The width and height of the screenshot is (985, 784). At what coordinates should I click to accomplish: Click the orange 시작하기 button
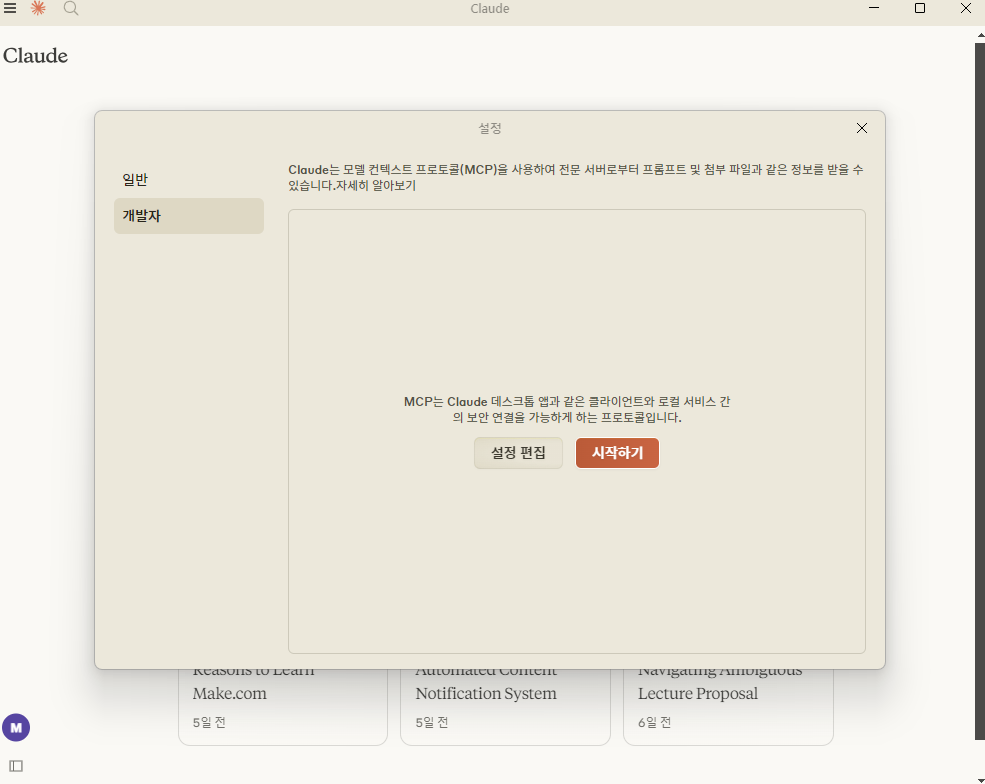coord(617,453)
